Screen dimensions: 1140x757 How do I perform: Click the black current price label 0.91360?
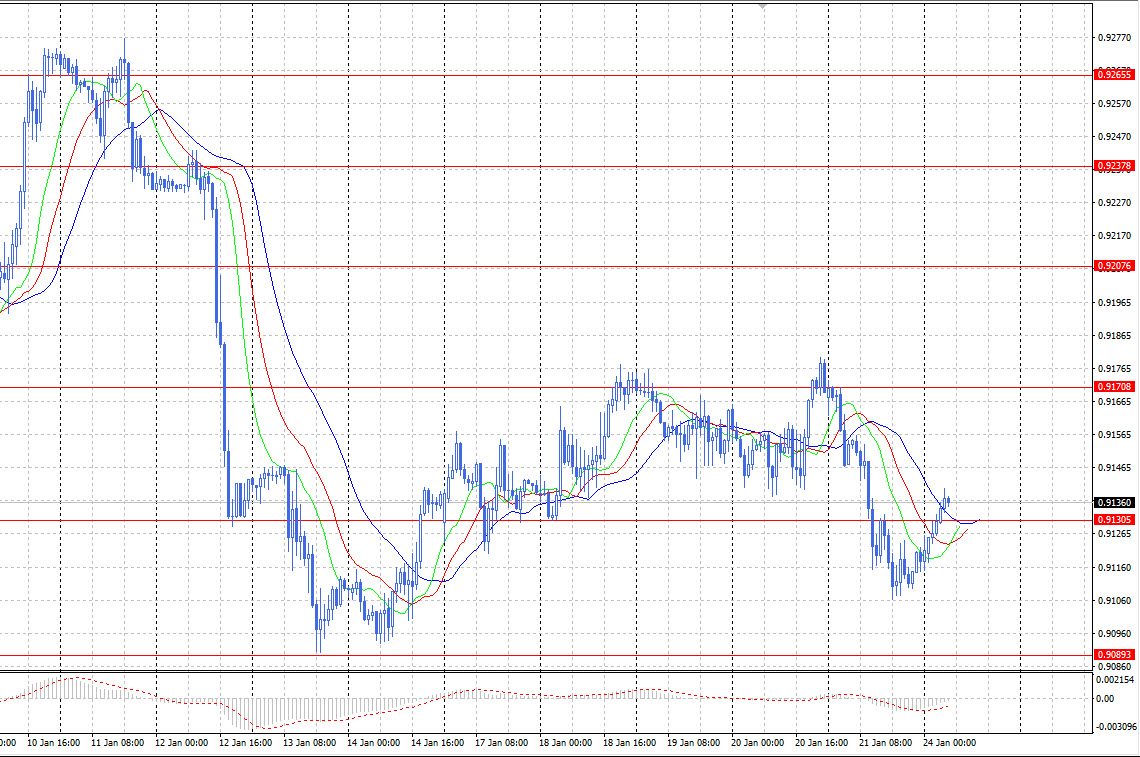pyautogui.click(x=1114, y=502)
